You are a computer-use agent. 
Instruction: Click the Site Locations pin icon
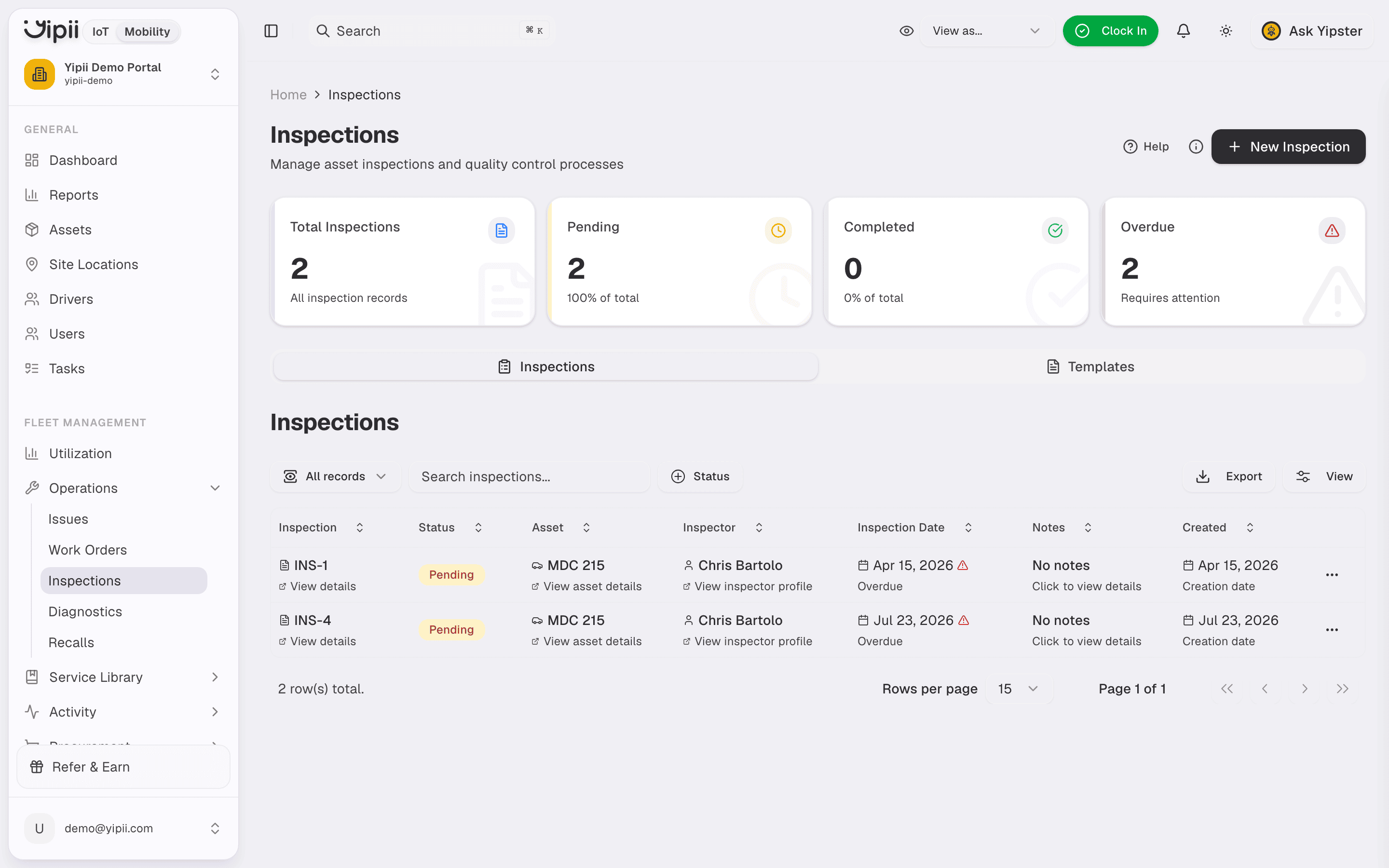pos(31,264)
